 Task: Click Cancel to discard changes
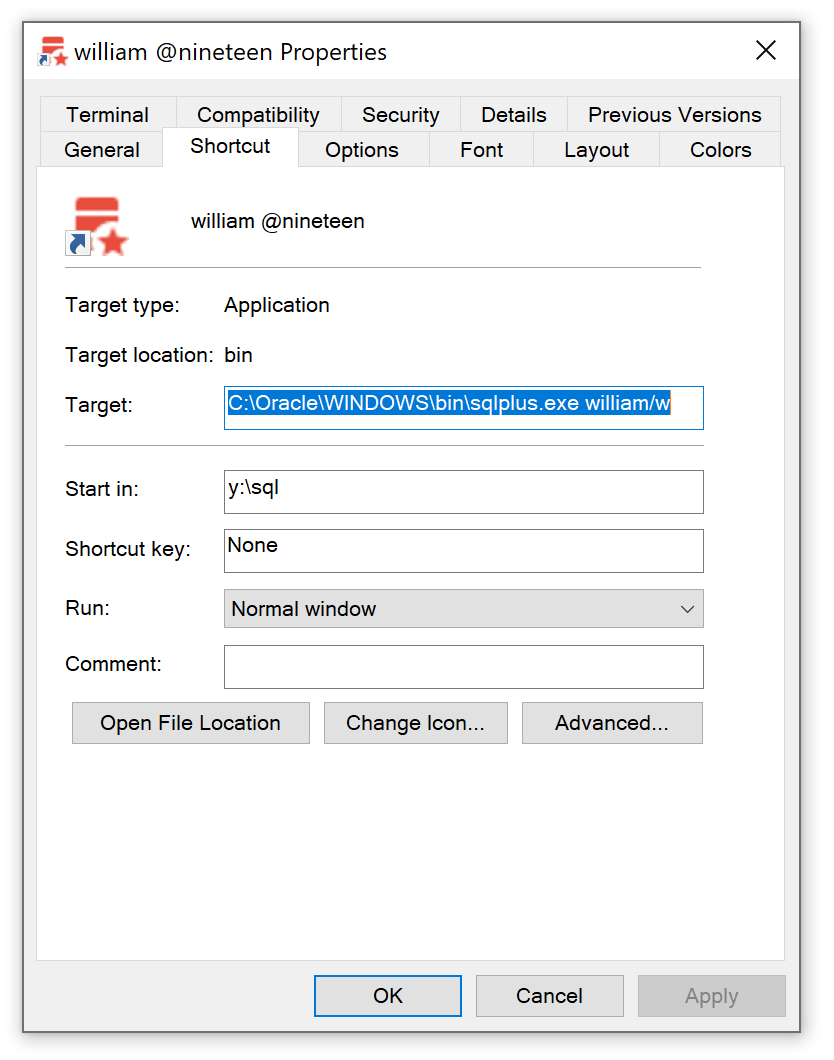(549, 996)
